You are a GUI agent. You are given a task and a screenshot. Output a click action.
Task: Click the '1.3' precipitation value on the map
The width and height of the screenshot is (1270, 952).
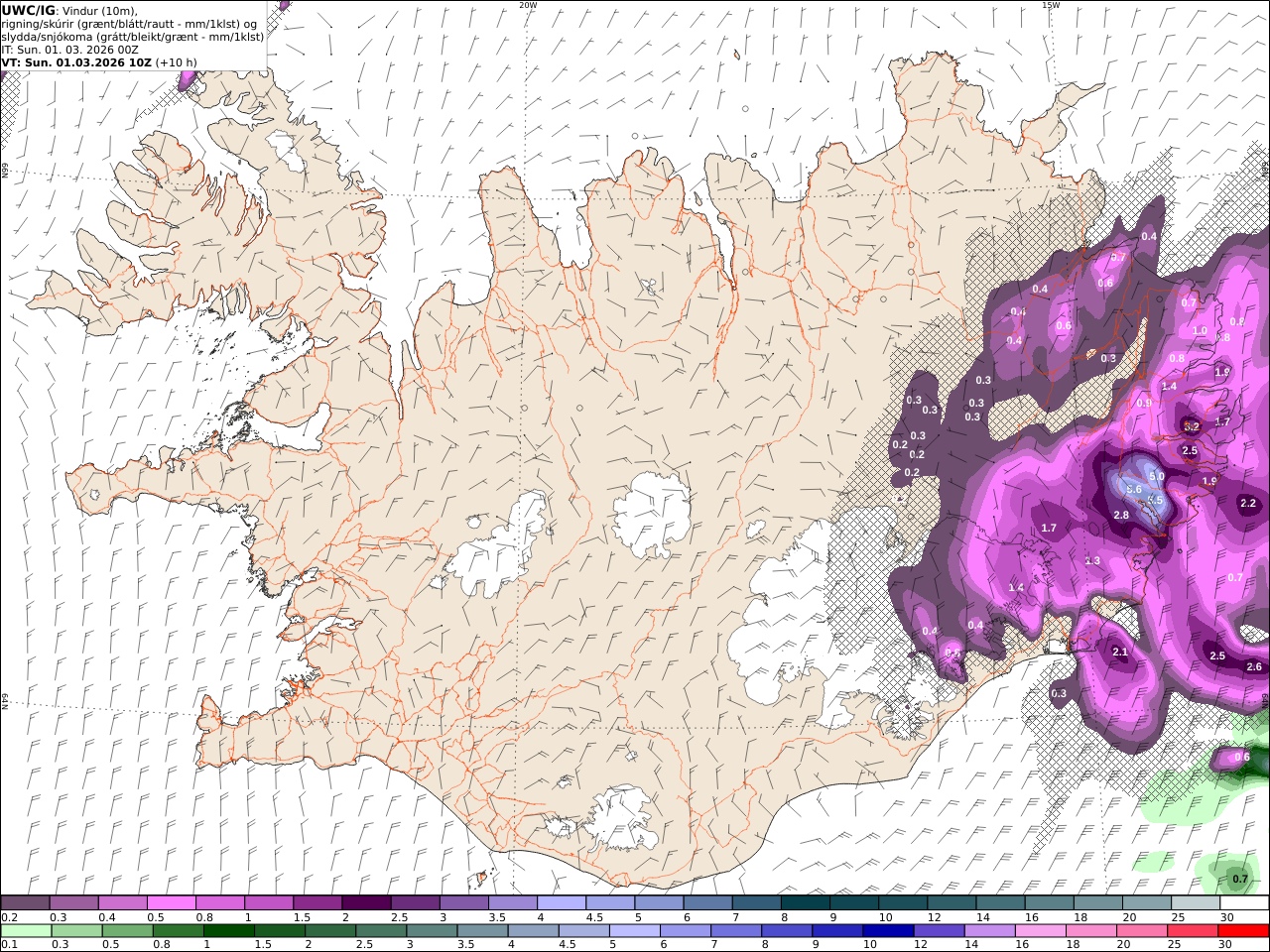[1092, 561]
